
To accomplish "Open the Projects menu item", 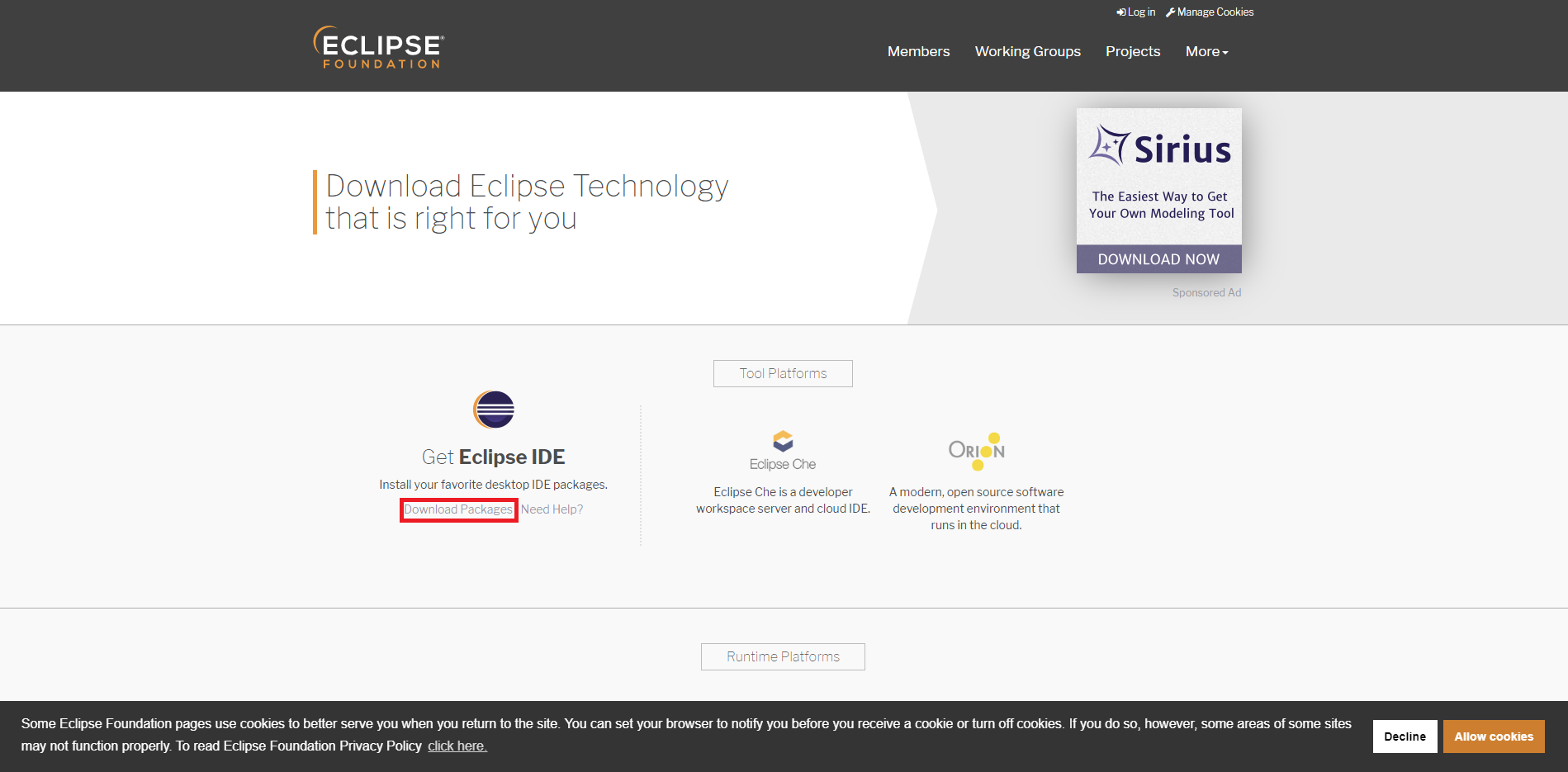I will point(1133,51).
